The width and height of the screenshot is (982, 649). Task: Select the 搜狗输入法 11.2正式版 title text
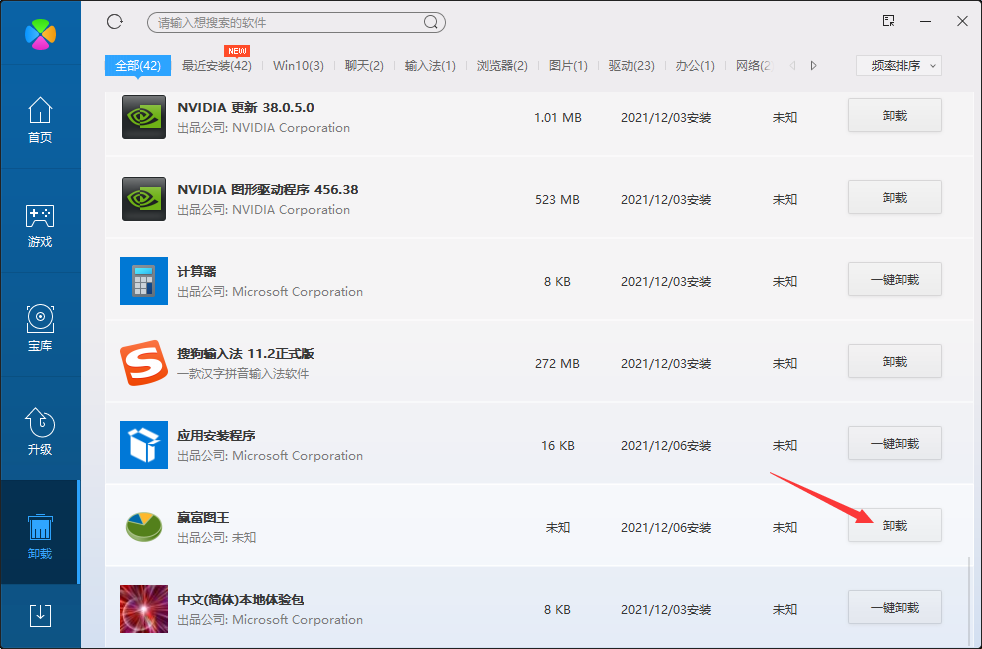(x=246, y=353)
